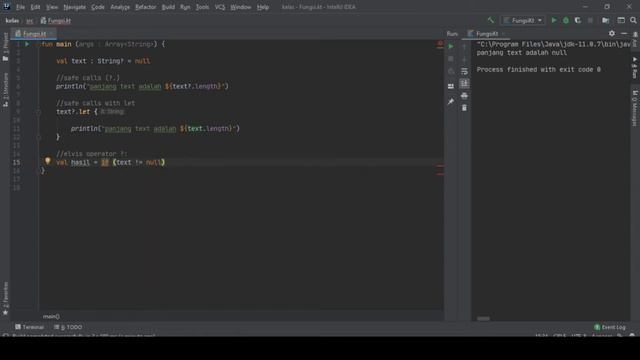Screen dimensions: 640x360
Task: Click the gutter run arrow beside main
Action: click(x=27, y=44)
